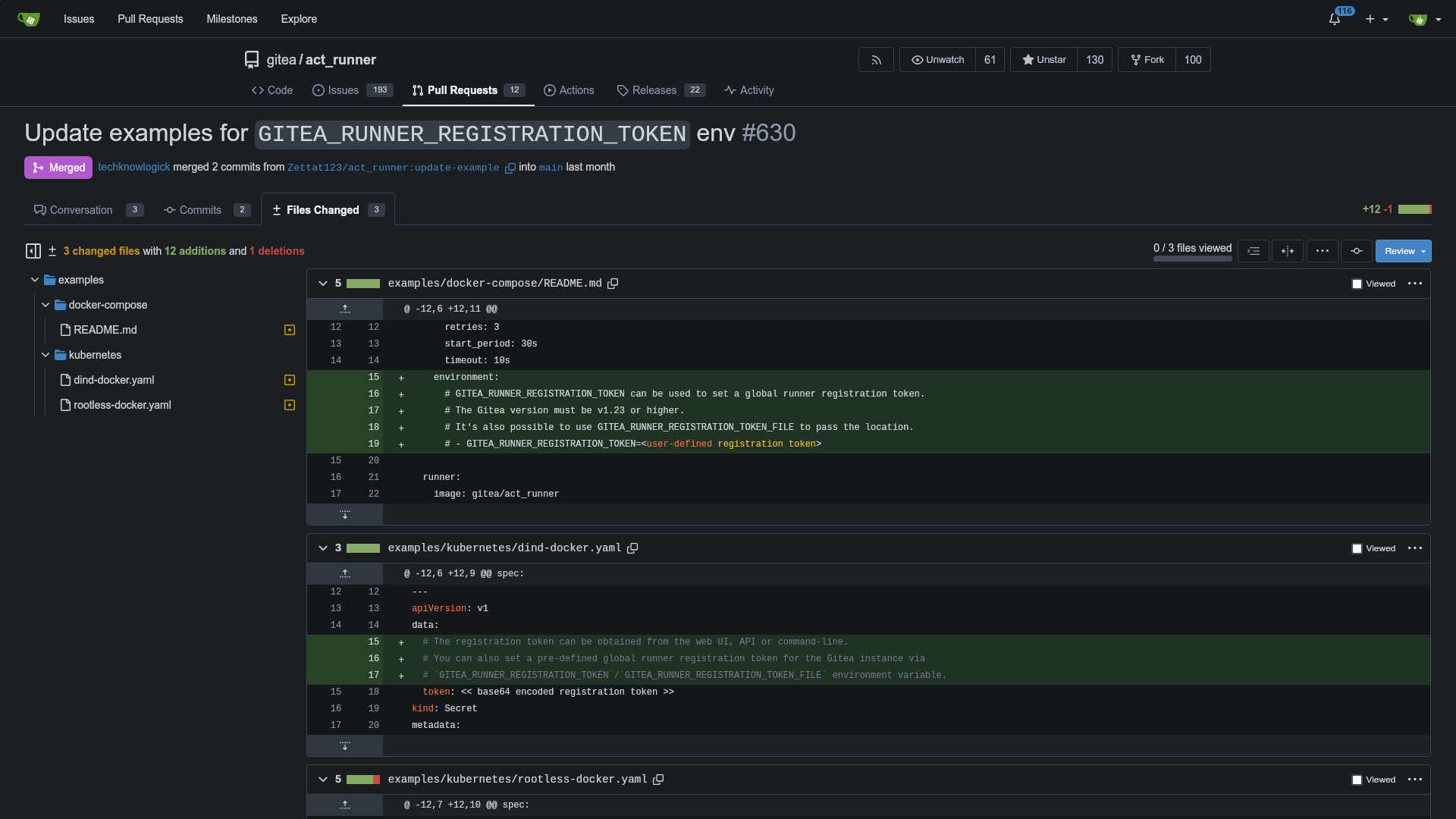Click the Unstar button
1456x819 pixels.
(x=1043, y=60)
